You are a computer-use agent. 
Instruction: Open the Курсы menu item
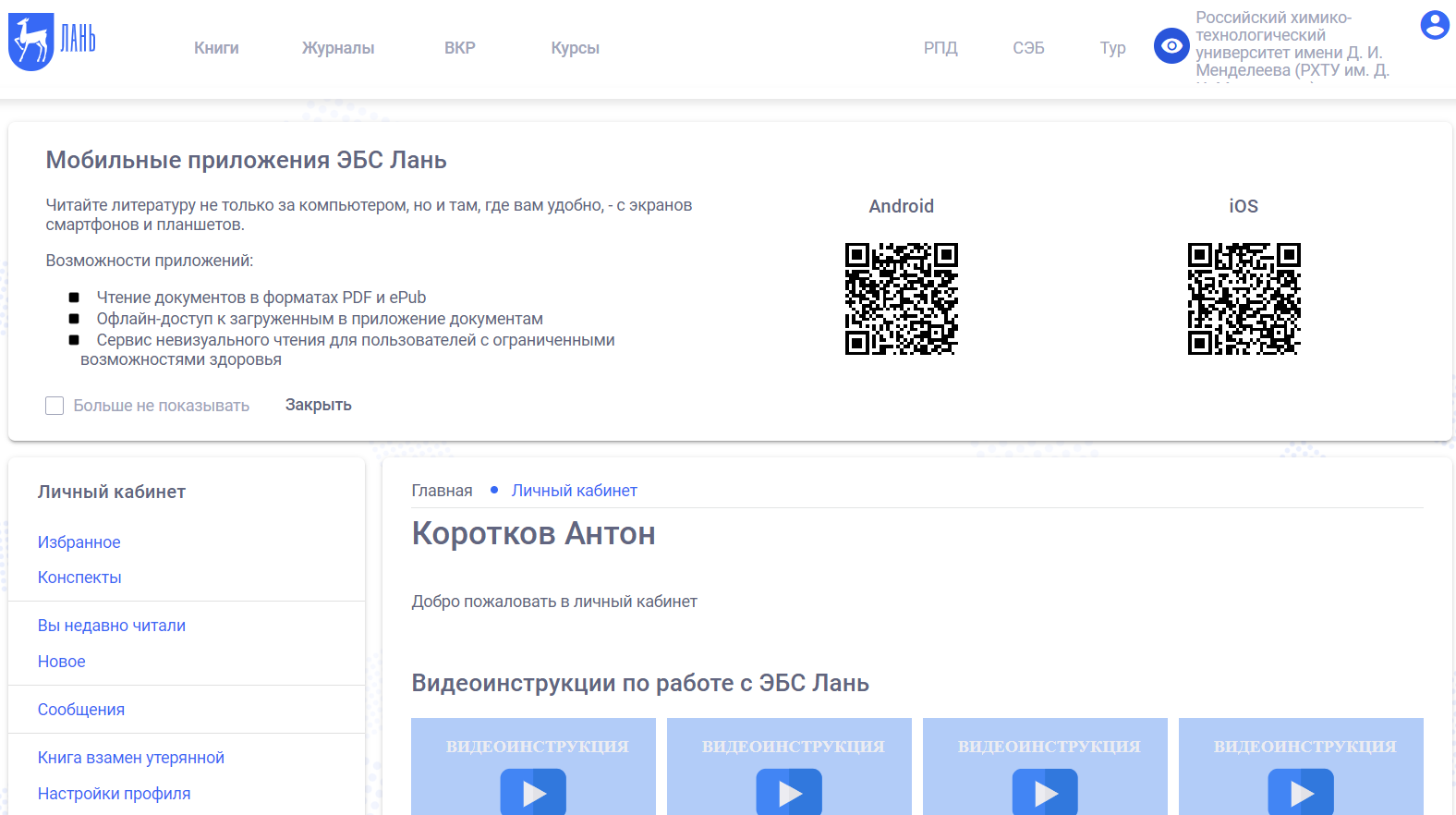575,48
